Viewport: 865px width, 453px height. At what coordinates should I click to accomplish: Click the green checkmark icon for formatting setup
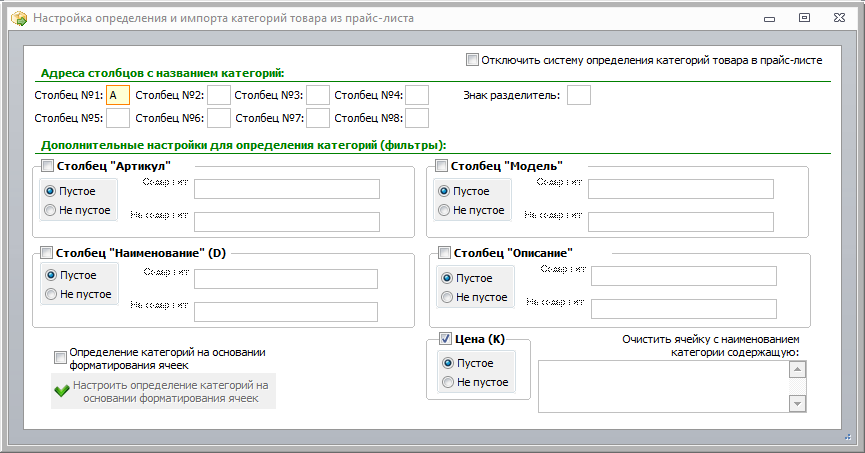pyautogui.click(x=62, y=391)
